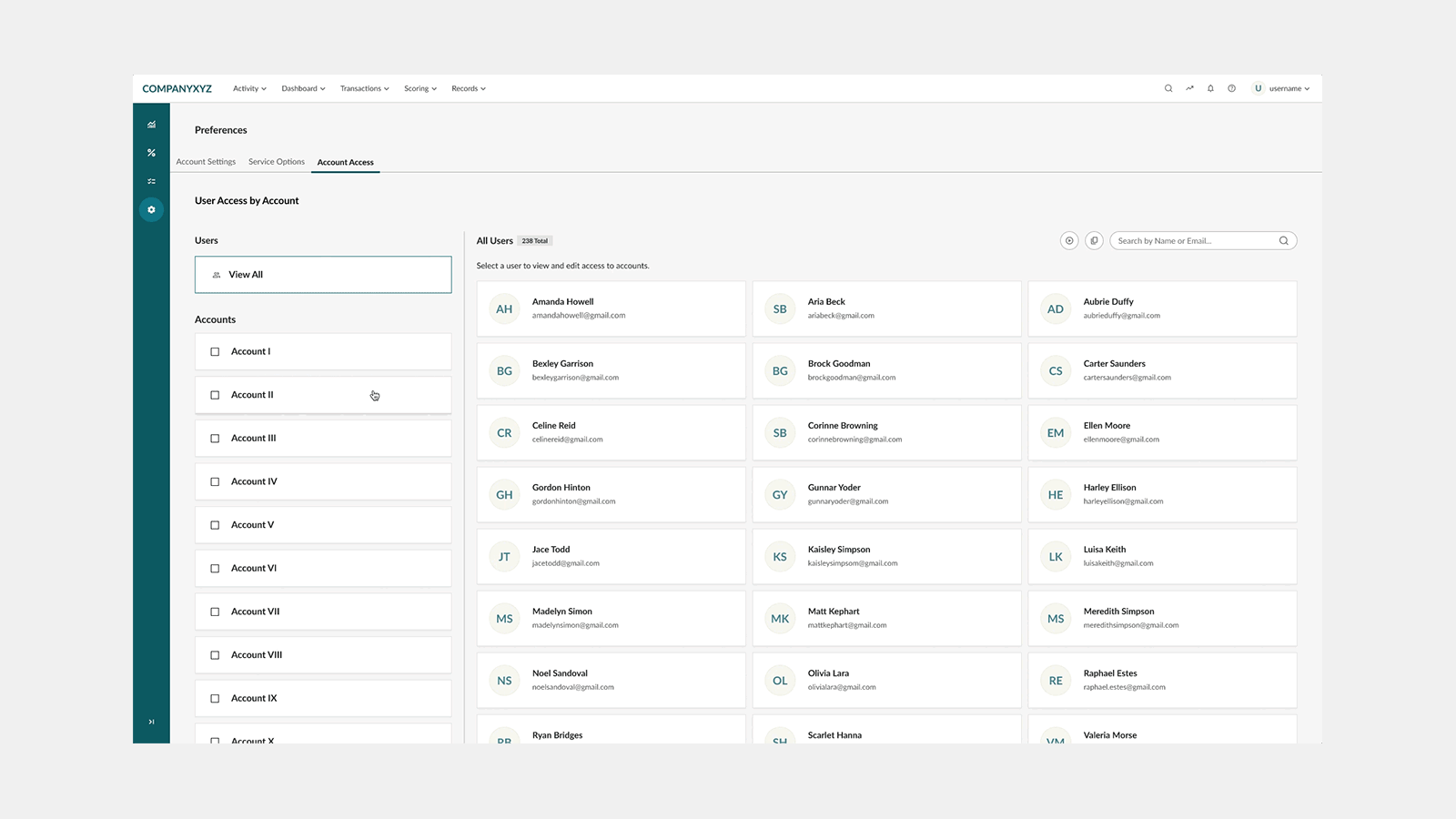Open Corinne Browning user card
Image resolution: width=1456 pixels, height=819 pixels.
pyautogui.click(x=886, y=432)
